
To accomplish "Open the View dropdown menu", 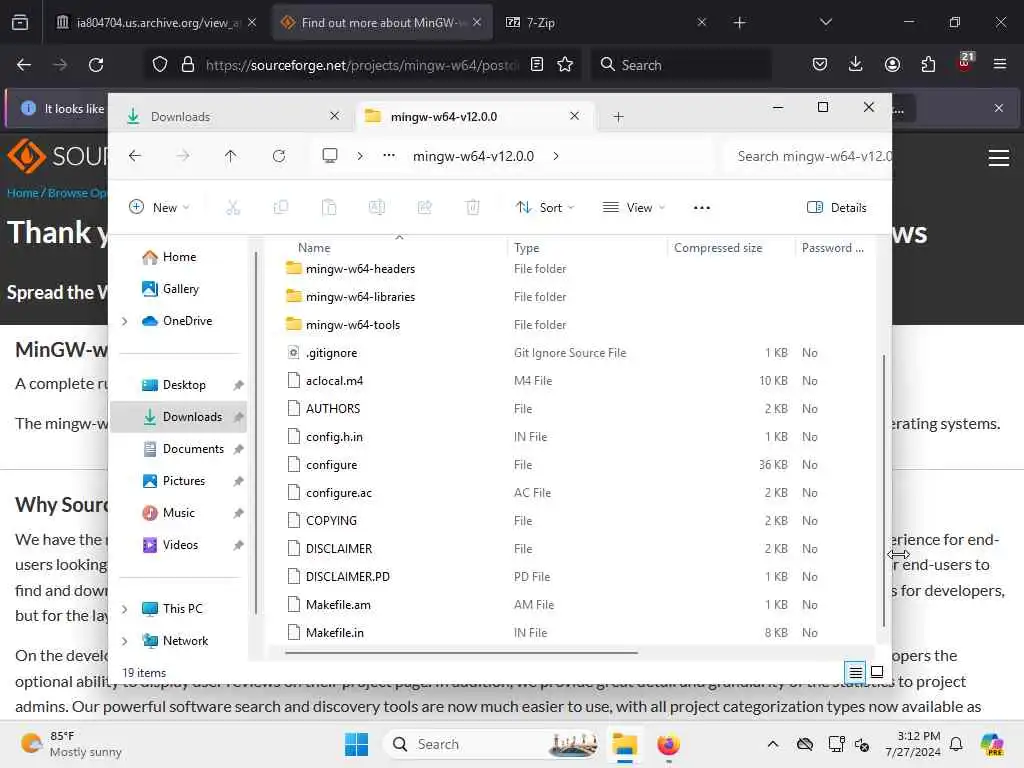I will coord(633,208).
